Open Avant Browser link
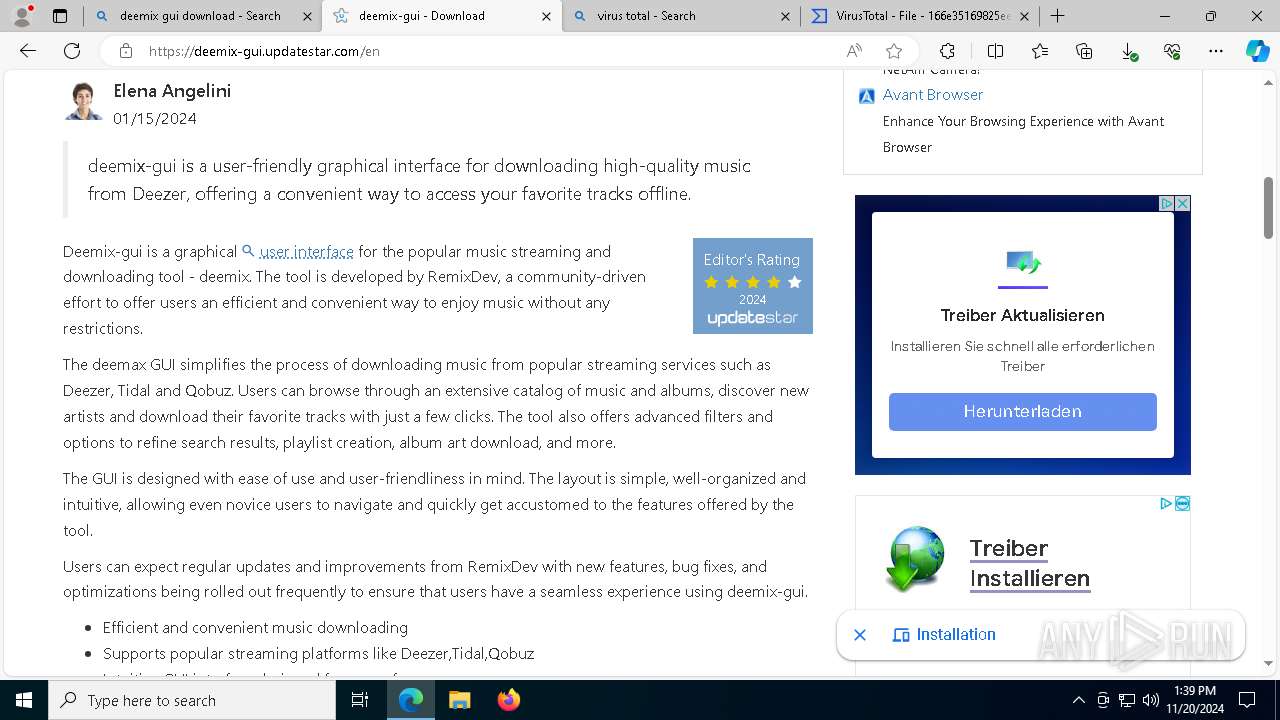Viewport: 1280px width, 720px height. (x=933, y=94)
